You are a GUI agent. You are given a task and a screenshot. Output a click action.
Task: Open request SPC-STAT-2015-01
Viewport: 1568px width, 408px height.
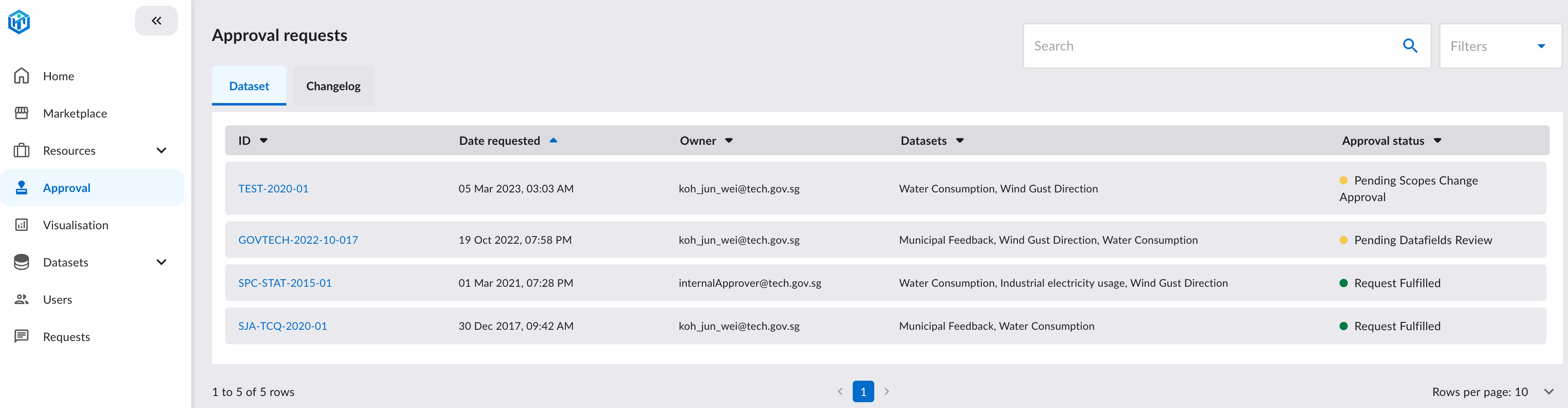[285, 283]
